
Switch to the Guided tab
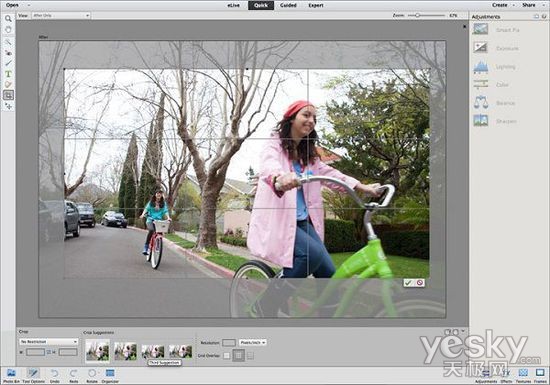(288, 5)
